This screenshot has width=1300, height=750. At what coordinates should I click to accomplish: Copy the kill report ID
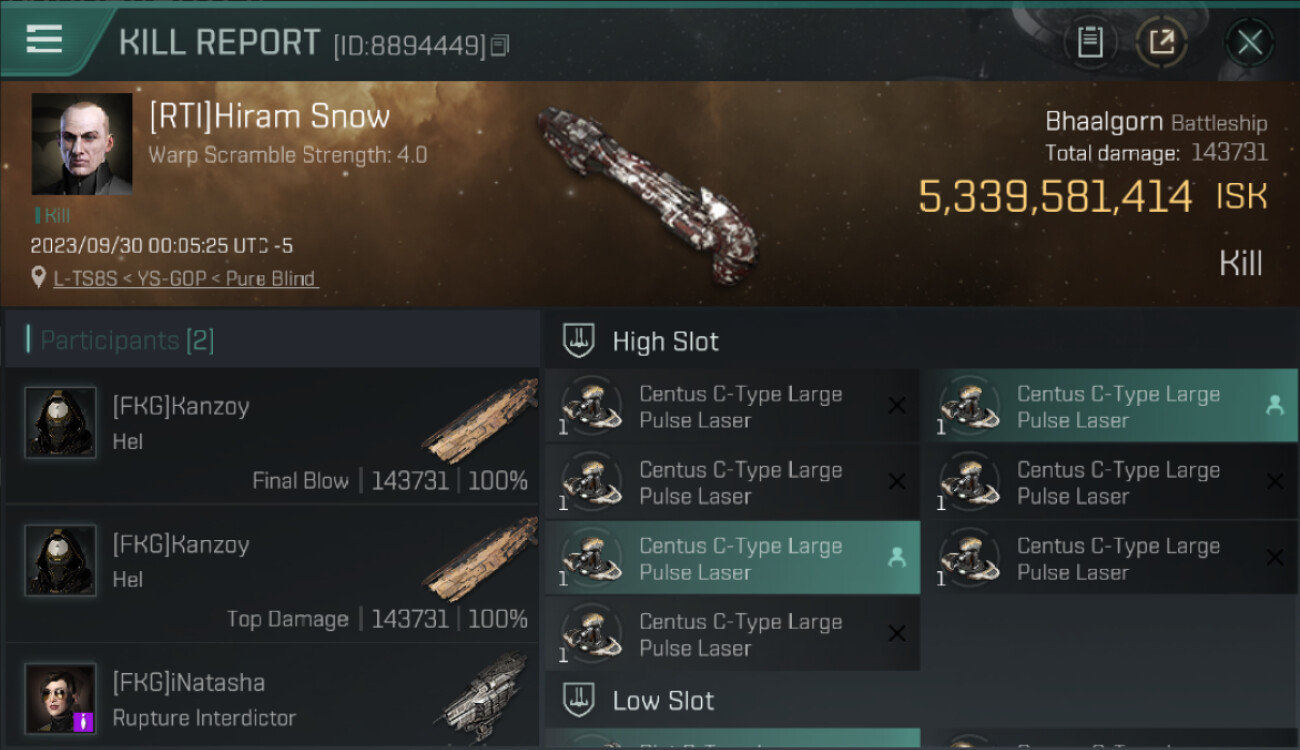coord(500,45)
